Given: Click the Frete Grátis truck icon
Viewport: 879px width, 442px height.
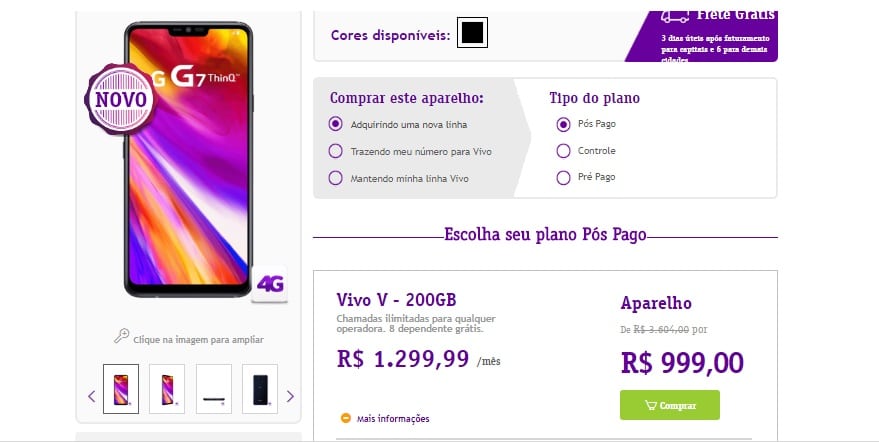Looking at the screenshot, I should 675,17.
